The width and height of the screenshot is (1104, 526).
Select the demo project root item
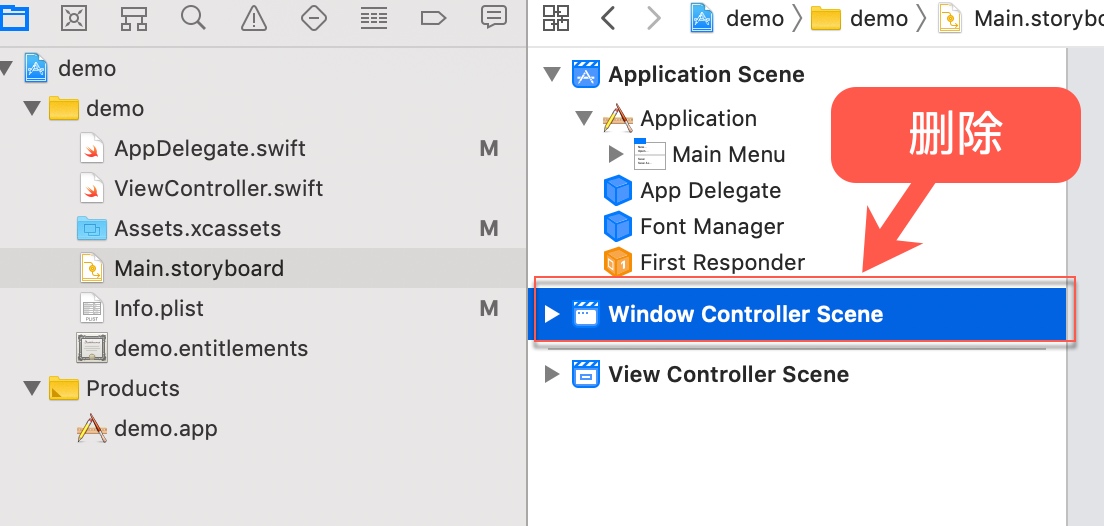click(87, 68)
